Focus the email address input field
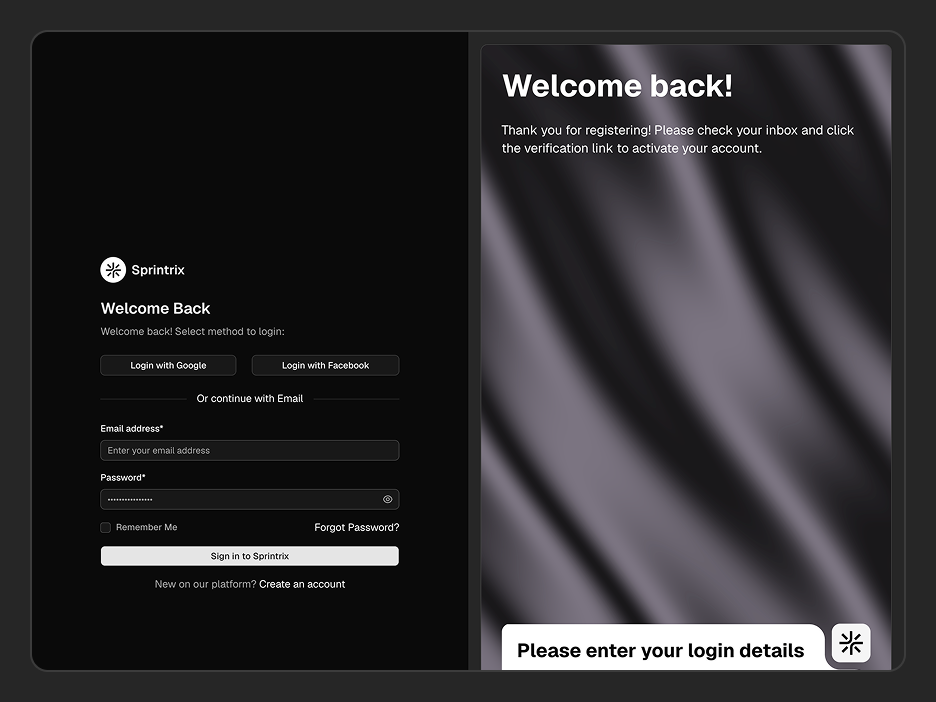Screen dimensions: 936x702 point(250,451)
